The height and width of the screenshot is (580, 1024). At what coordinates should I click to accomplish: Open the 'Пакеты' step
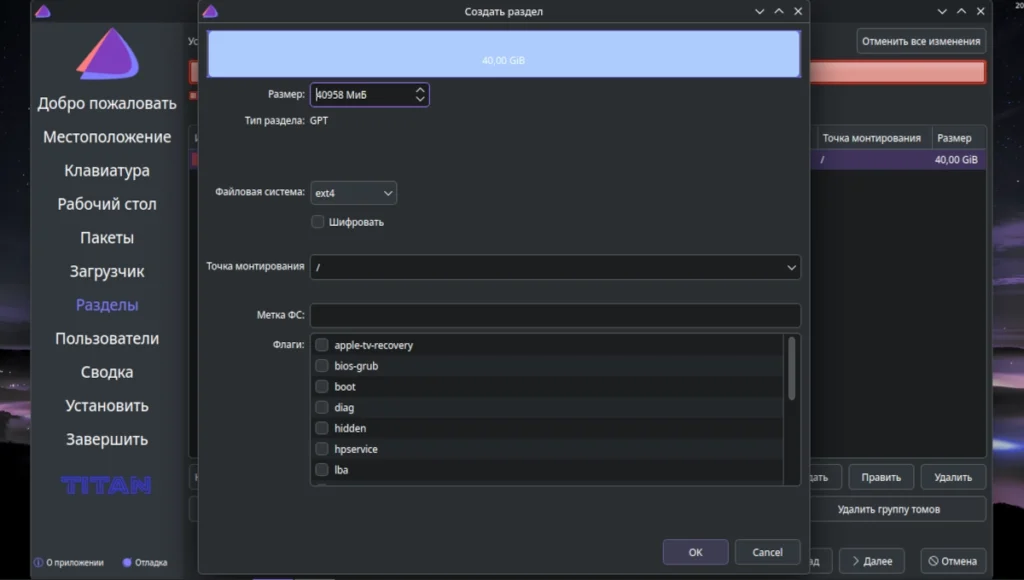[107, 238]
